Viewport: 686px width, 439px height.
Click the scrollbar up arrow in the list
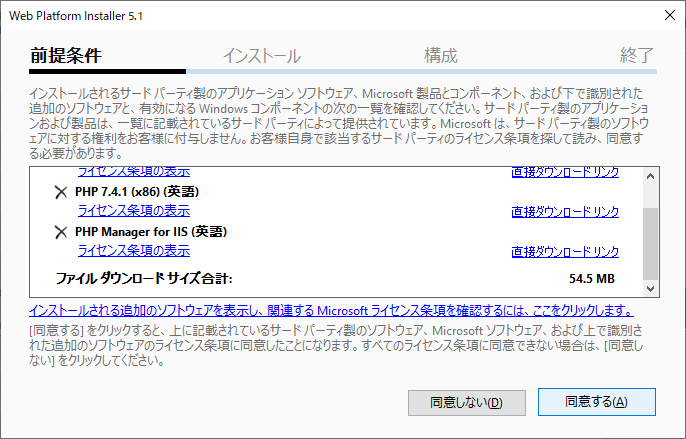coord(651,176)
